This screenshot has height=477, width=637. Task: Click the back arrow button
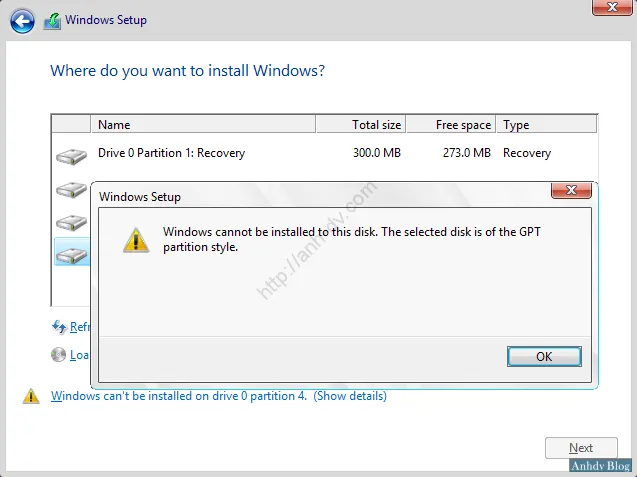pyautogui.click(x=22, y=20)
